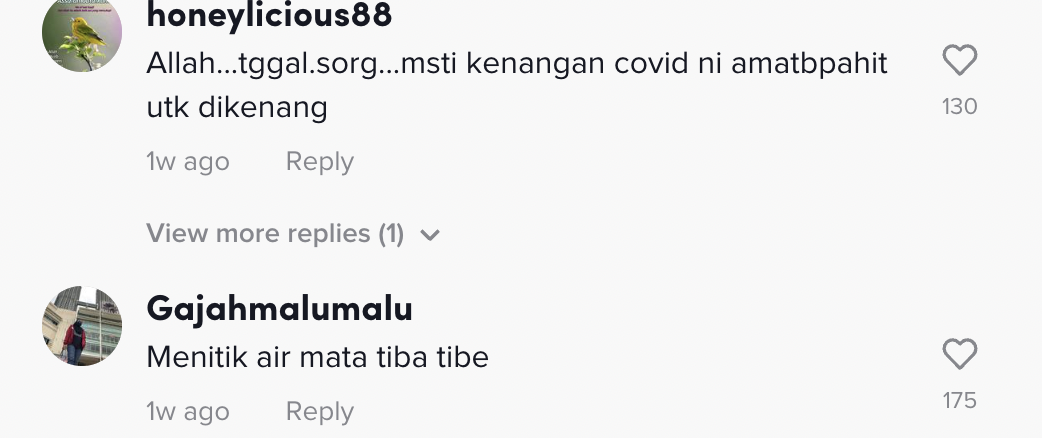1042x438 pixels.
Task: Visit the Gajahmalumalu username profile
Action: point(279,309)
